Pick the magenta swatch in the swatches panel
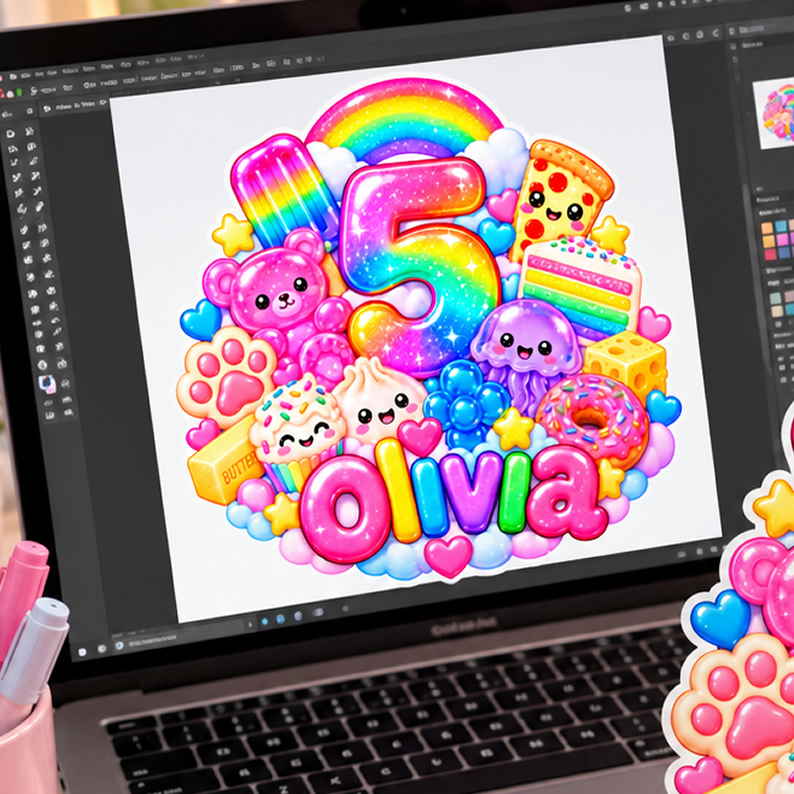 point(782,239)
